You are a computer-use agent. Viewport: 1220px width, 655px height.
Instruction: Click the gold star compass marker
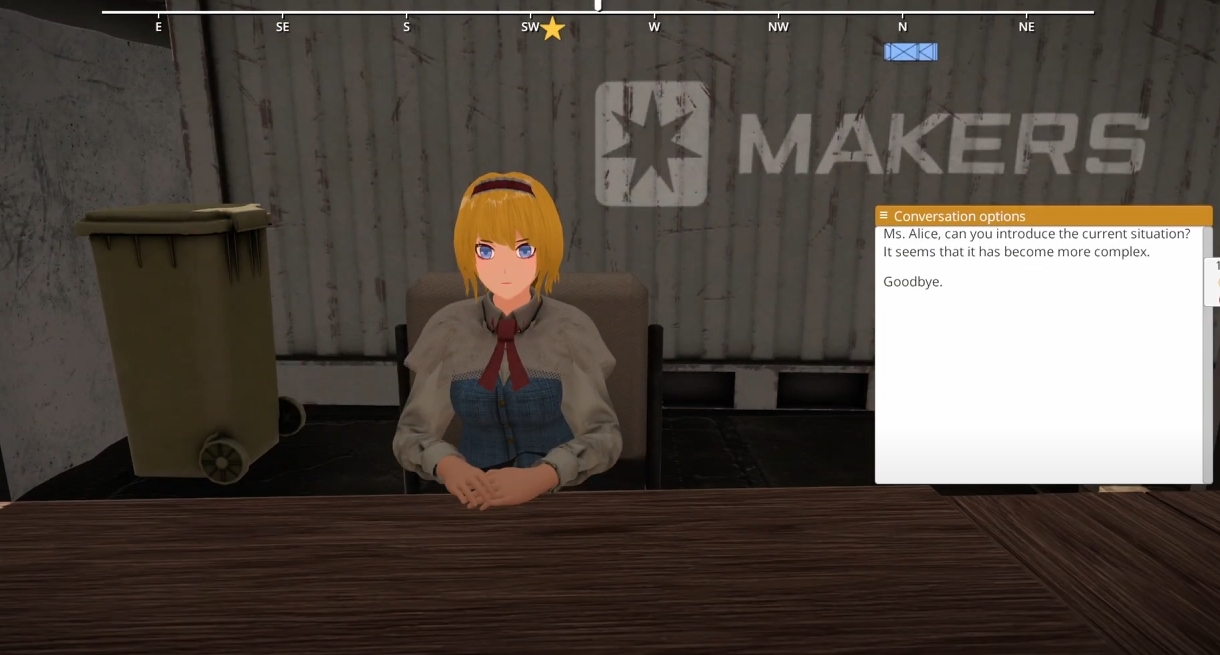553,29
